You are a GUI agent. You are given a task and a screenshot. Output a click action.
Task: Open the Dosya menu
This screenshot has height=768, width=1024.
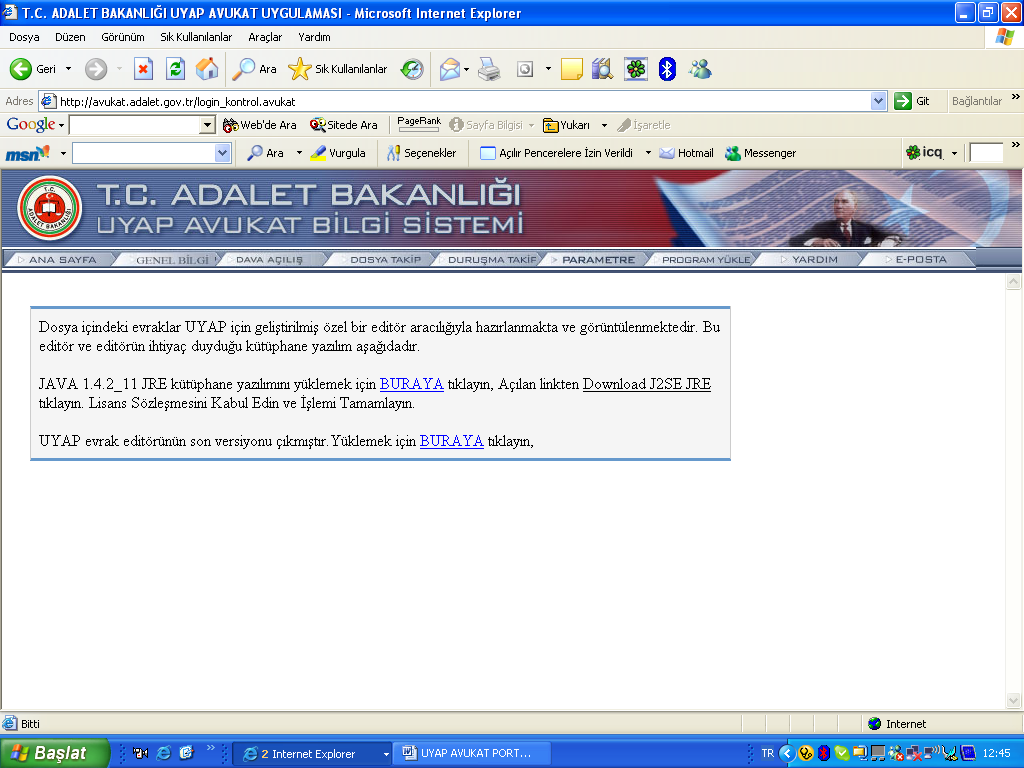[x=24, y=37]
